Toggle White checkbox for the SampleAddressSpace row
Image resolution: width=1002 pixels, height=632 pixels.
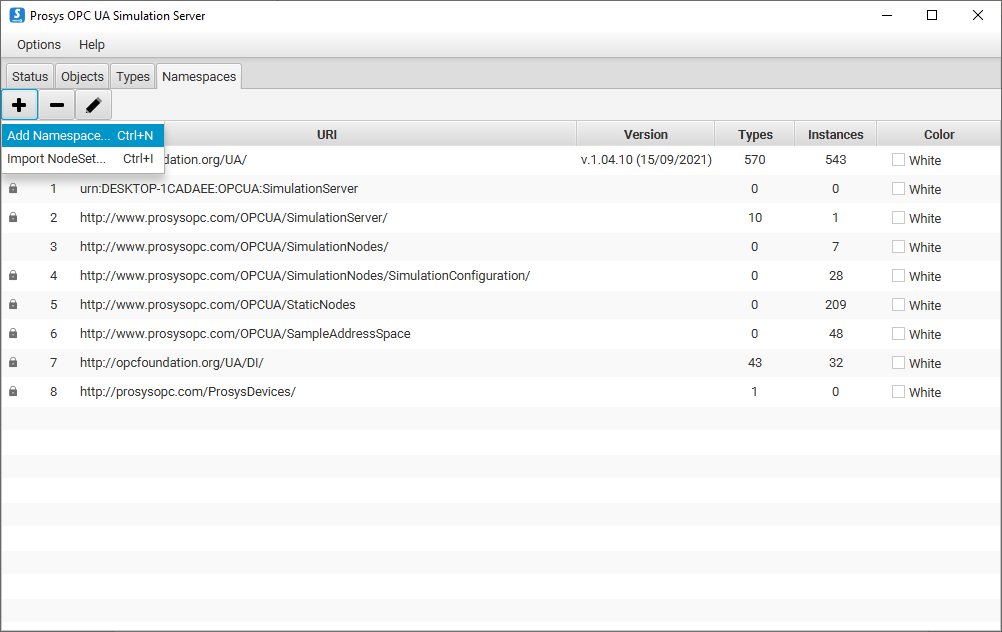[x=898, y=333]
